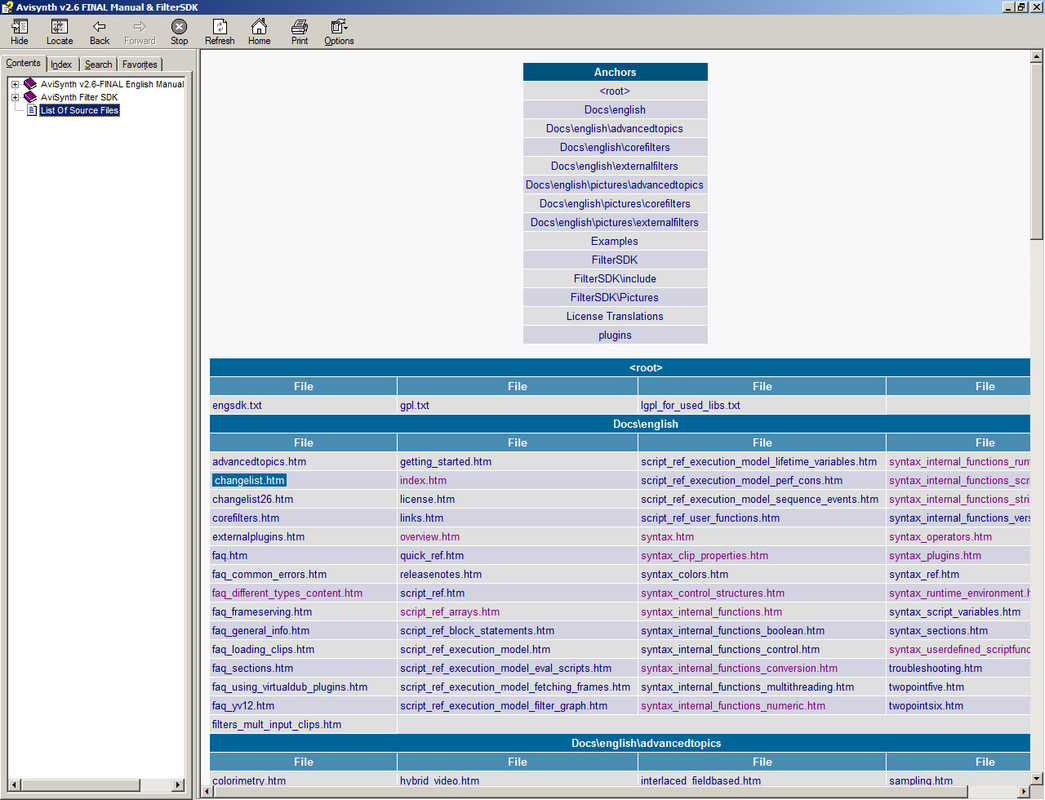Click the AviSynth English Manual book icon
The width and height of the screenshot is (1045, 800).
30,84
